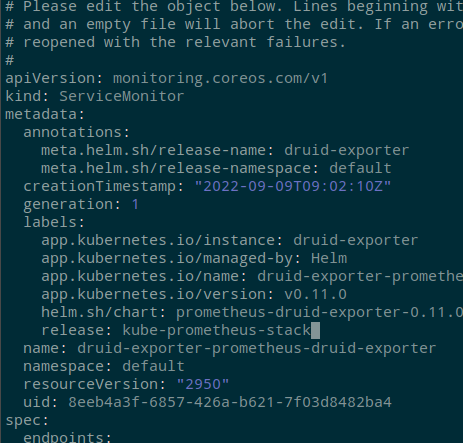Click the annotations key
Viewport: 463px width, 443px height.
click(x=76, y=132)
